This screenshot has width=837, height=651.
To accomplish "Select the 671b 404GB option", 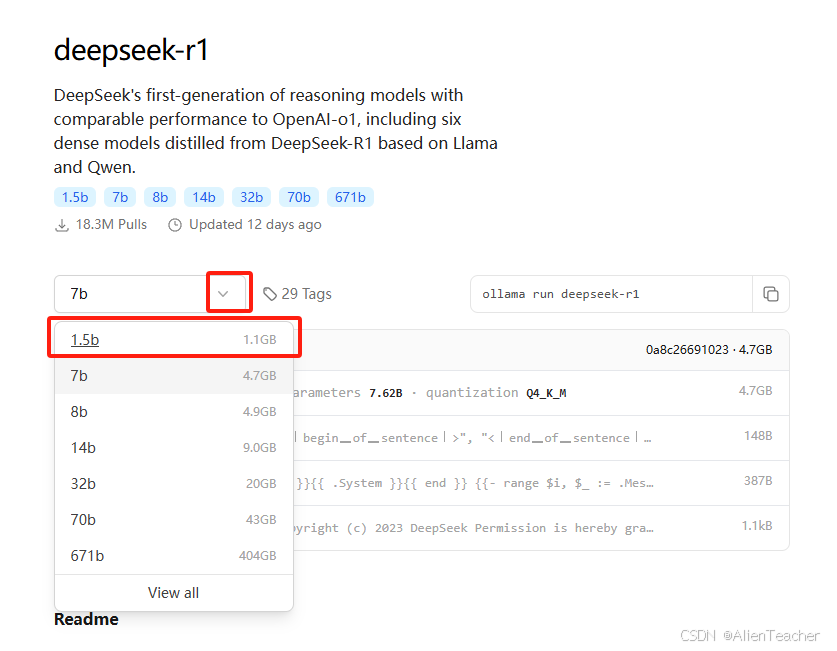I will tap(173, 555).
